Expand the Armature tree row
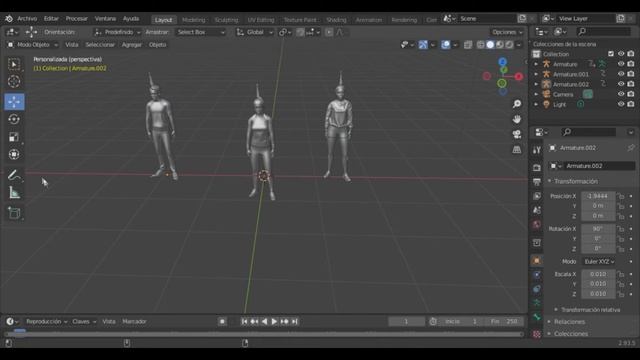This screenshot has width=640, height=360. [x=536, y=64]
